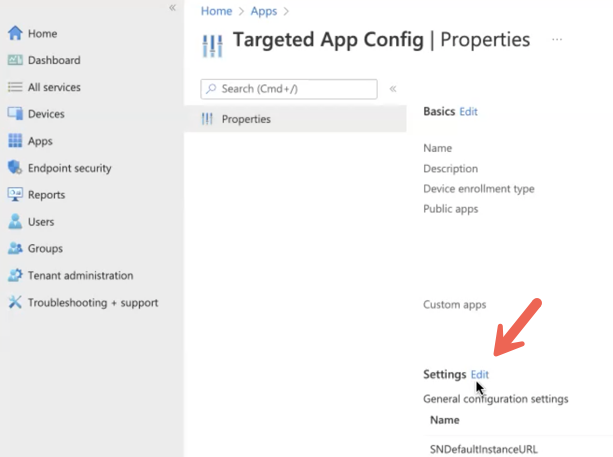Click the Dashboard chart icon
This screenshot has height=457, width=613.
[15, 60]
